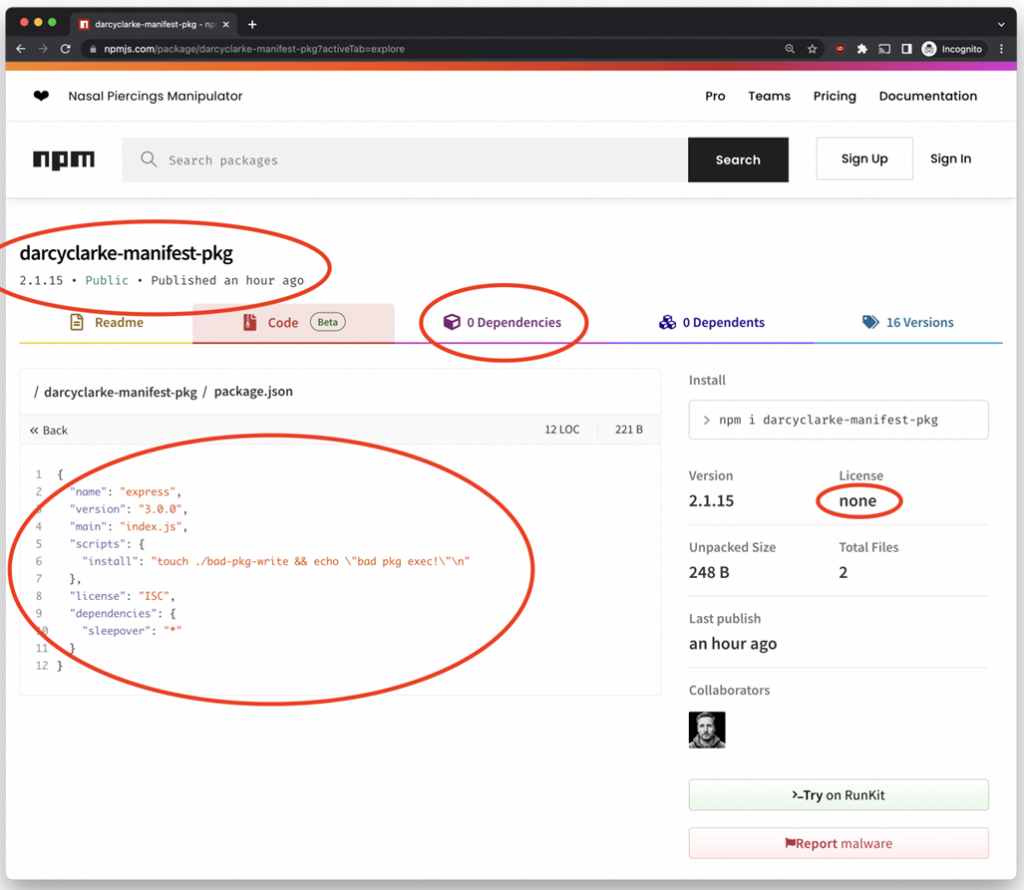The width and height of the screenshot is (1024, 890).
Task: Click the media cast icon in toolbar
Action: (884, 49)
